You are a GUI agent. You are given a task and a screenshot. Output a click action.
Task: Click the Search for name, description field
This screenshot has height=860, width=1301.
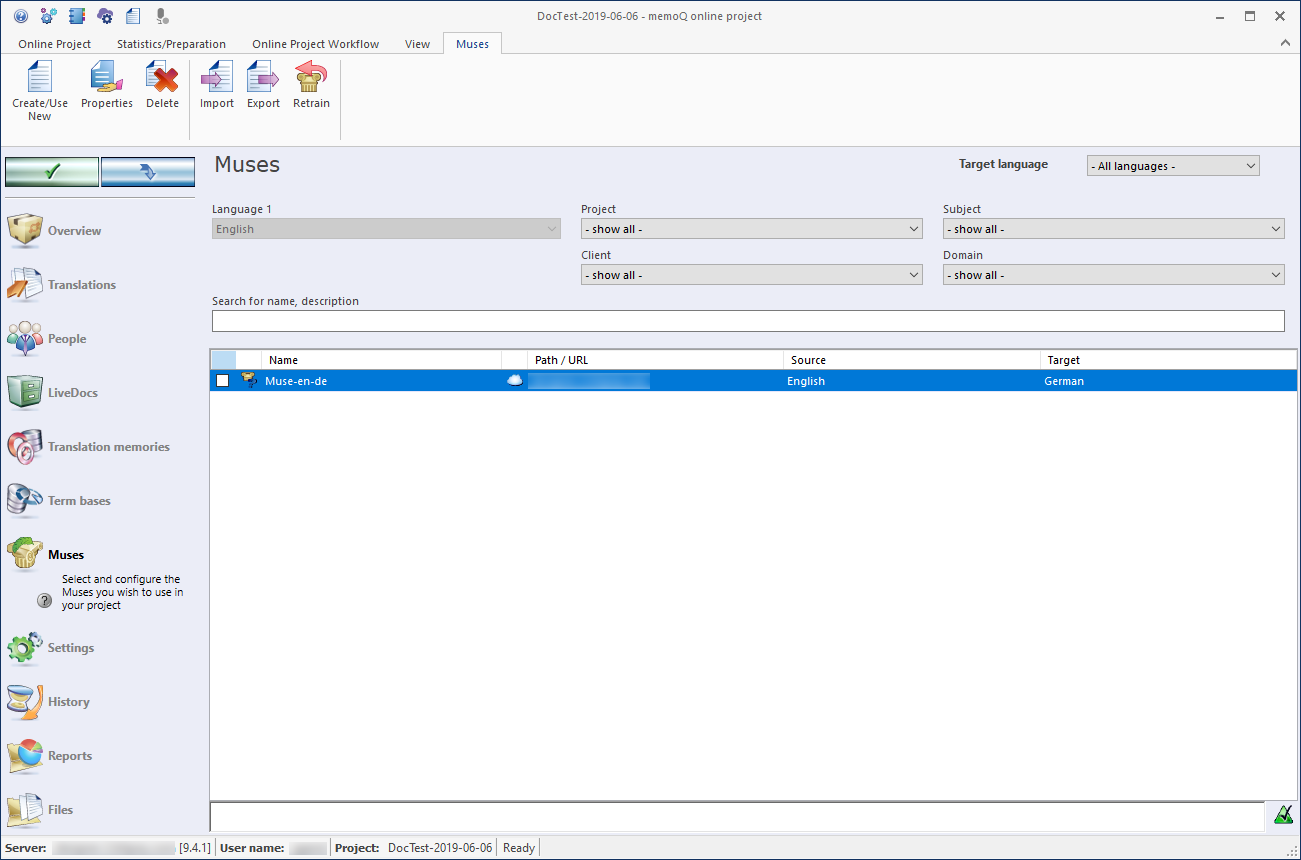747,321
